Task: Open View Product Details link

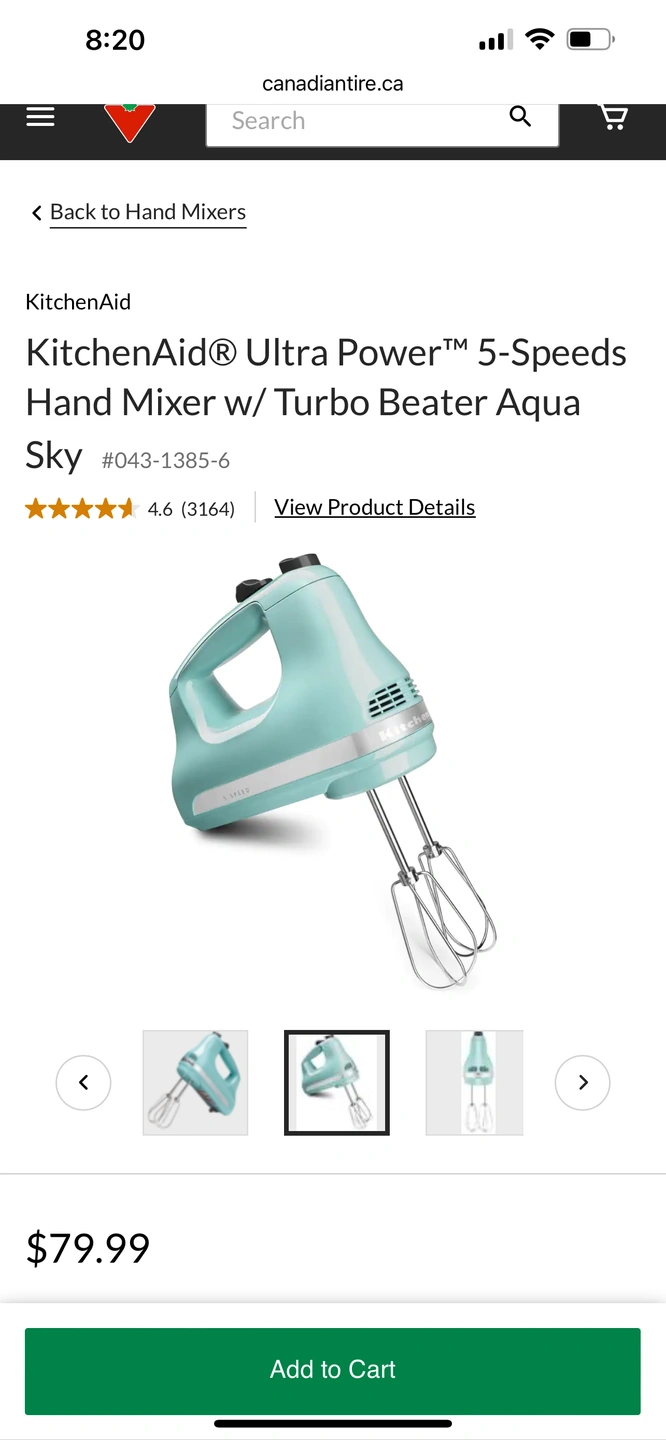Action: click(375, 507)
